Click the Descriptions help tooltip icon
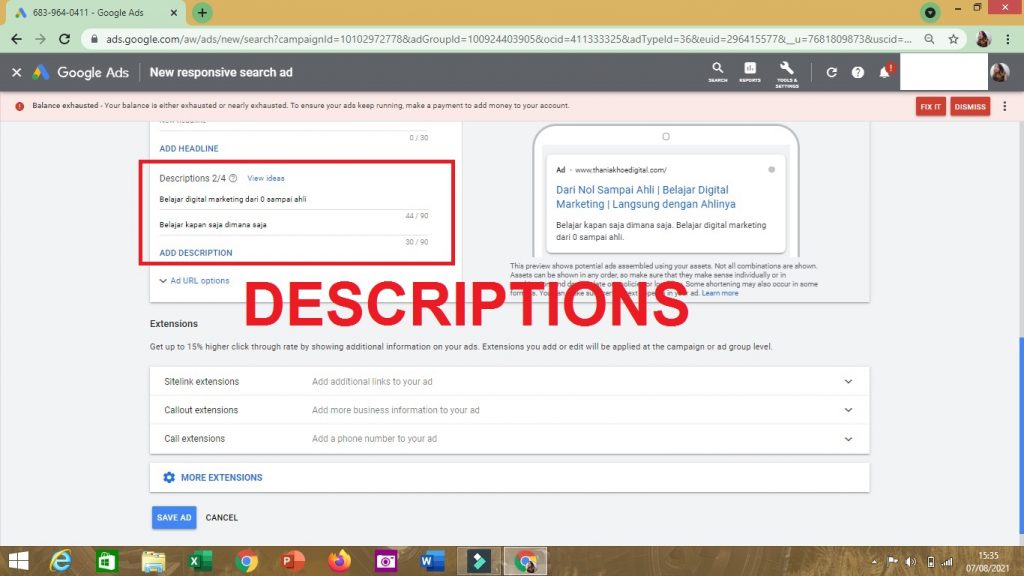Image resolution: width=1024 pixels, height=576 pixels. coord(233,179)
